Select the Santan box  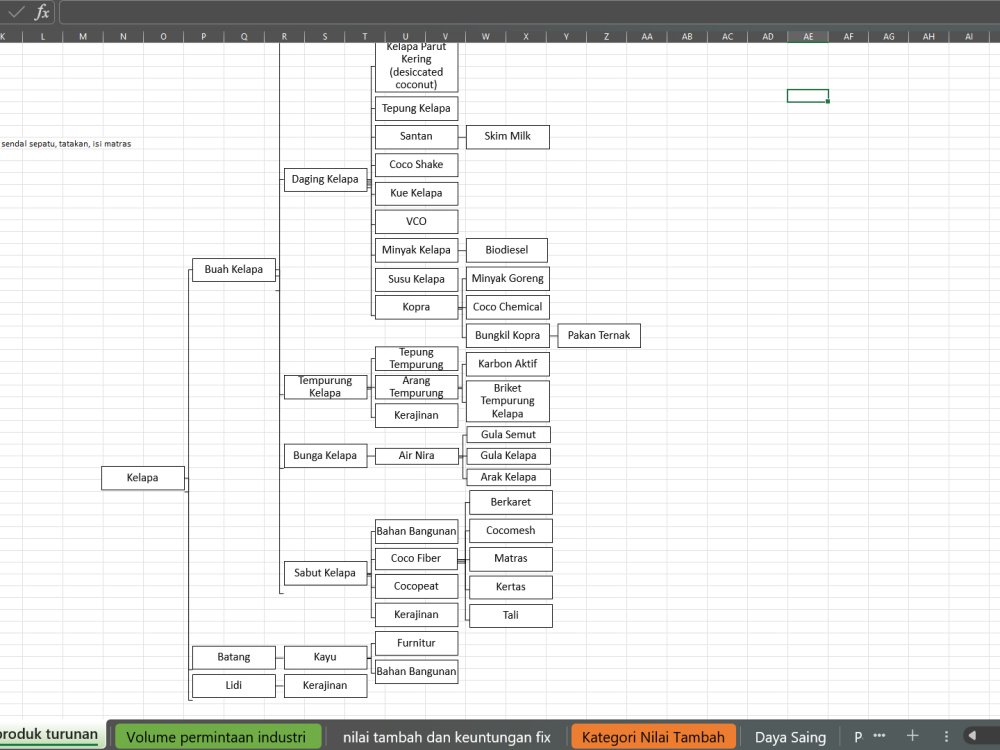tap(416, 136)
